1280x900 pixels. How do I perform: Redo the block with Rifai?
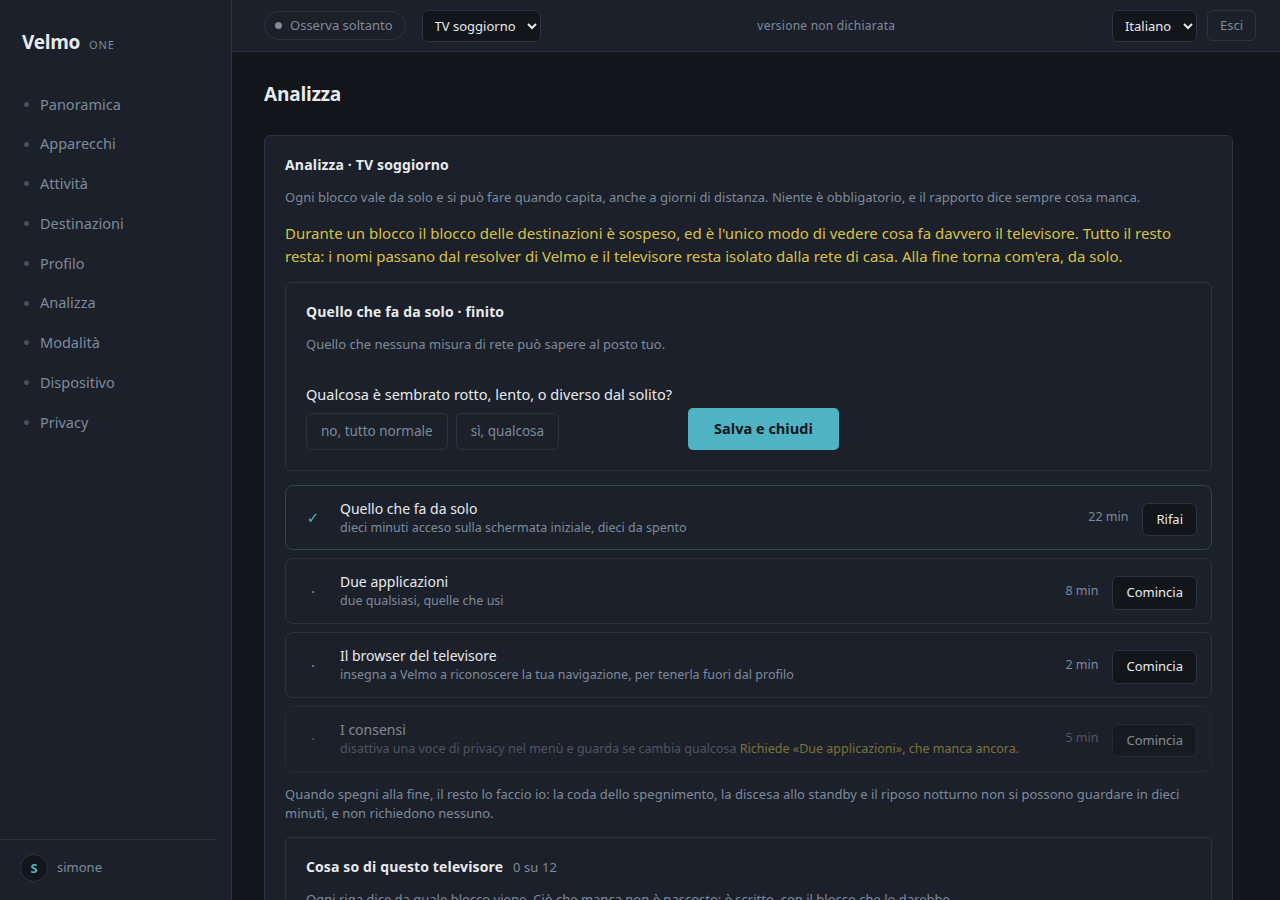click(x=1169, y=519)
